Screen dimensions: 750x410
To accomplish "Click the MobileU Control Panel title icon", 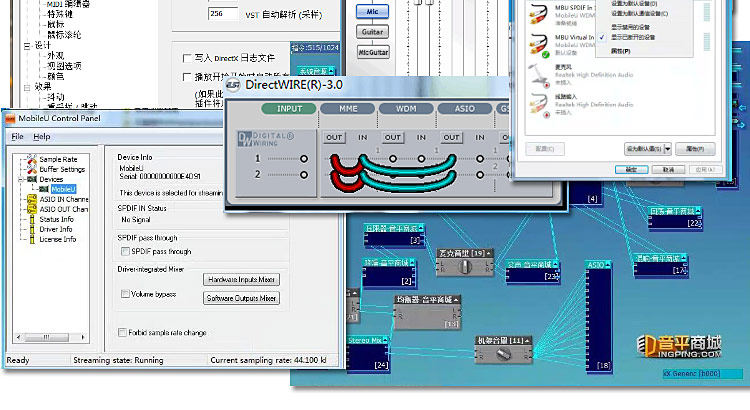I will click(x=11, y=118).
